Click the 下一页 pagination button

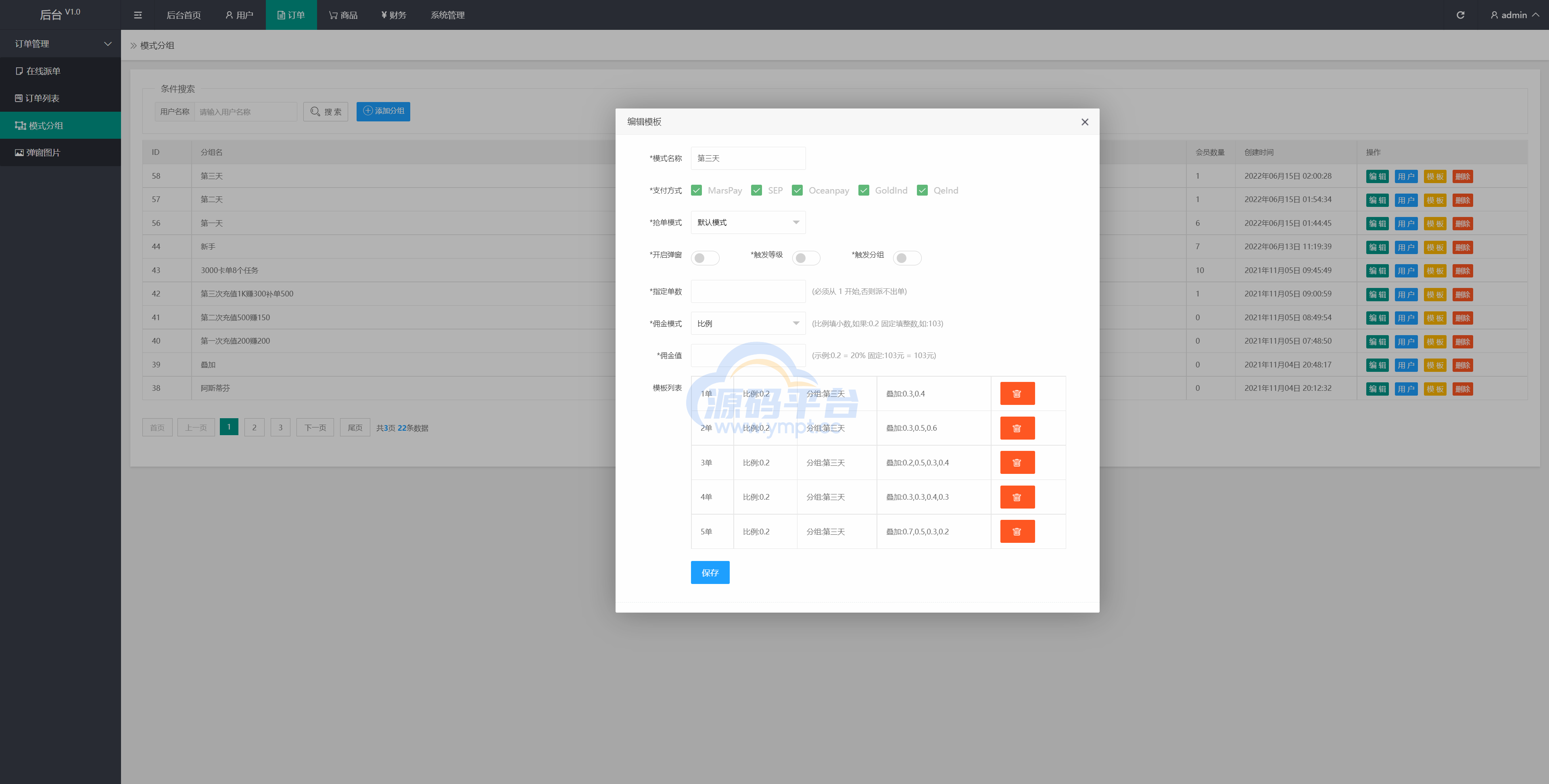coord(315,427)
